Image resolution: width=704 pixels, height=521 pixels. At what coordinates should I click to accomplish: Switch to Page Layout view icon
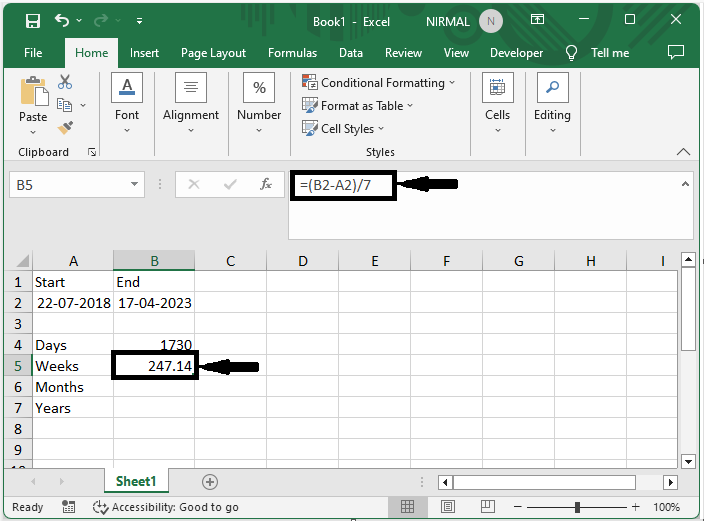[x=447, y=507]
